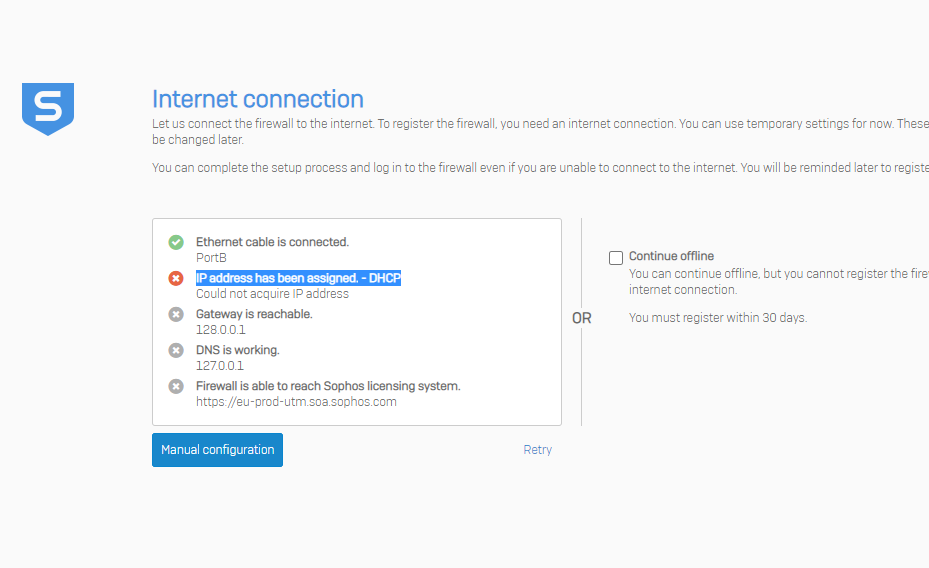Click the Gateway is reachable status text
The image size is (929, 568).
coord(254,314)
